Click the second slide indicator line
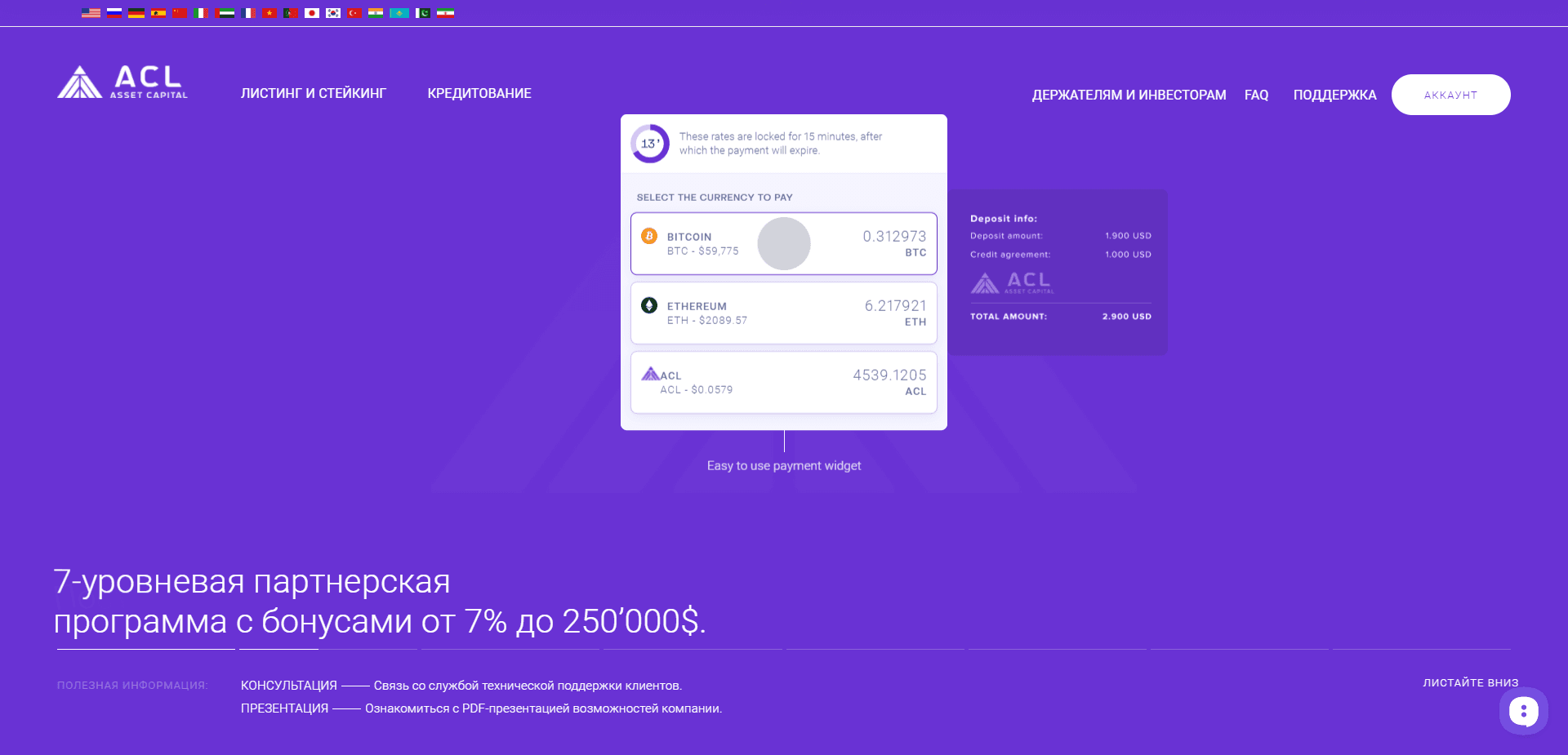The image size is (1568, 755). [x=327, y=649]
